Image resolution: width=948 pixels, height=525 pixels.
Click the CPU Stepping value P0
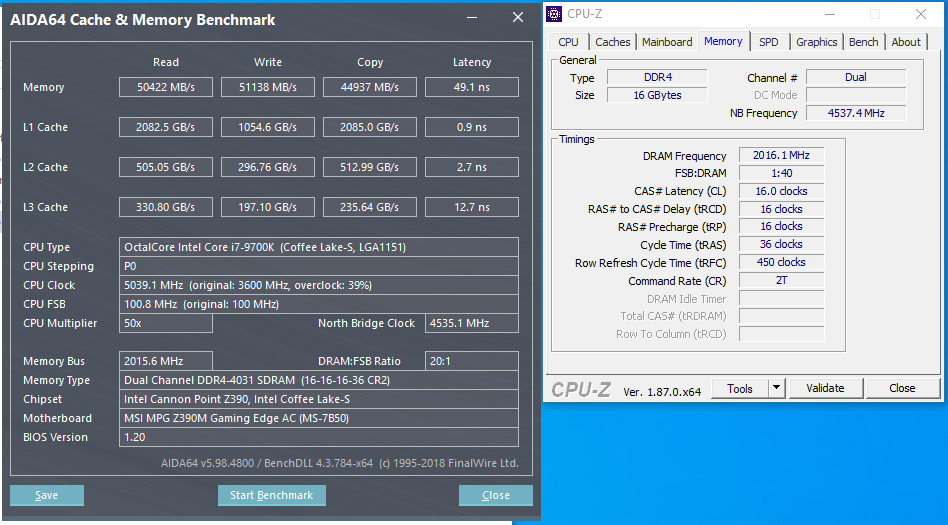[319, 266]
